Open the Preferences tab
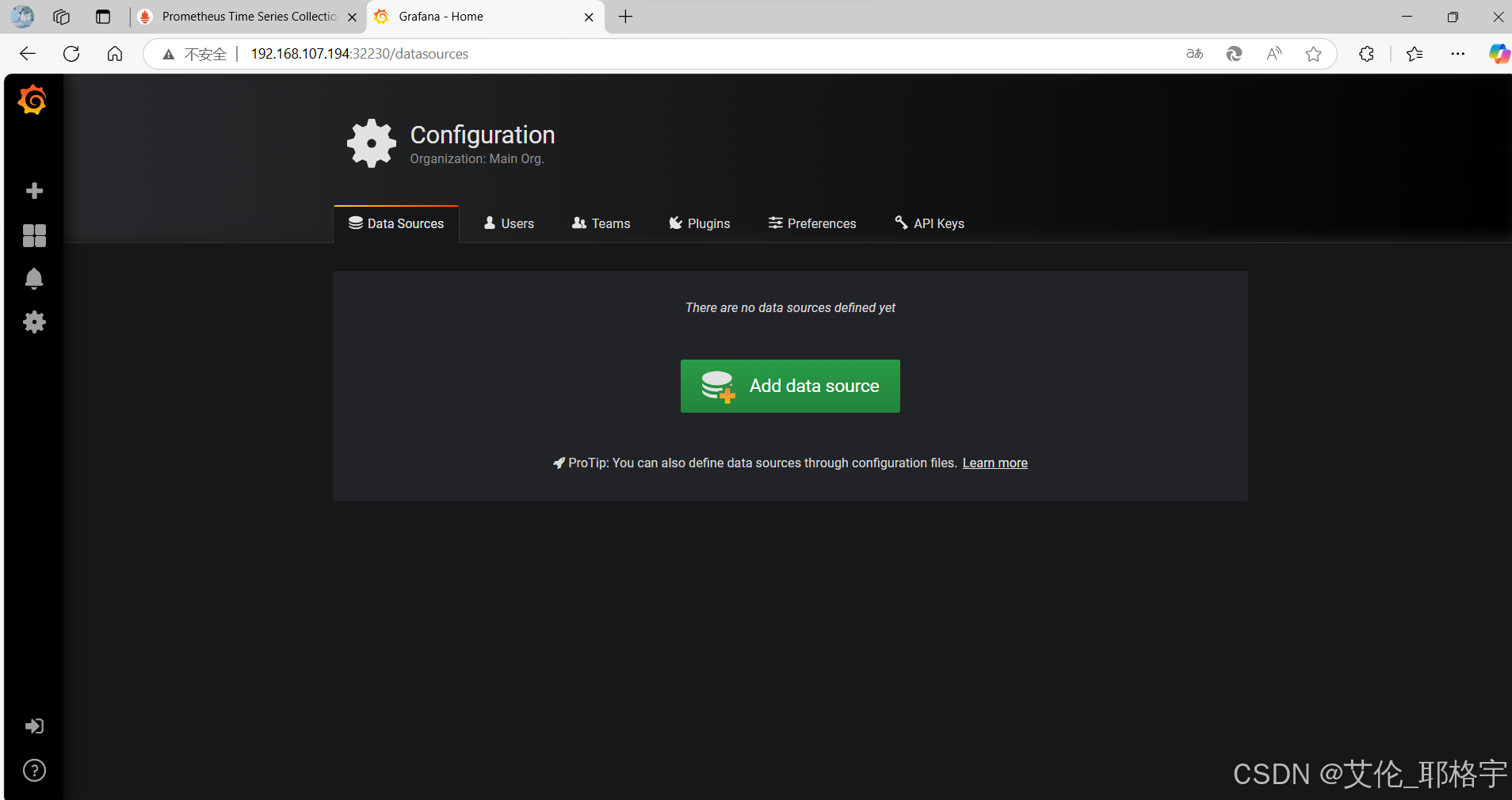 click(x=812, y=224)
